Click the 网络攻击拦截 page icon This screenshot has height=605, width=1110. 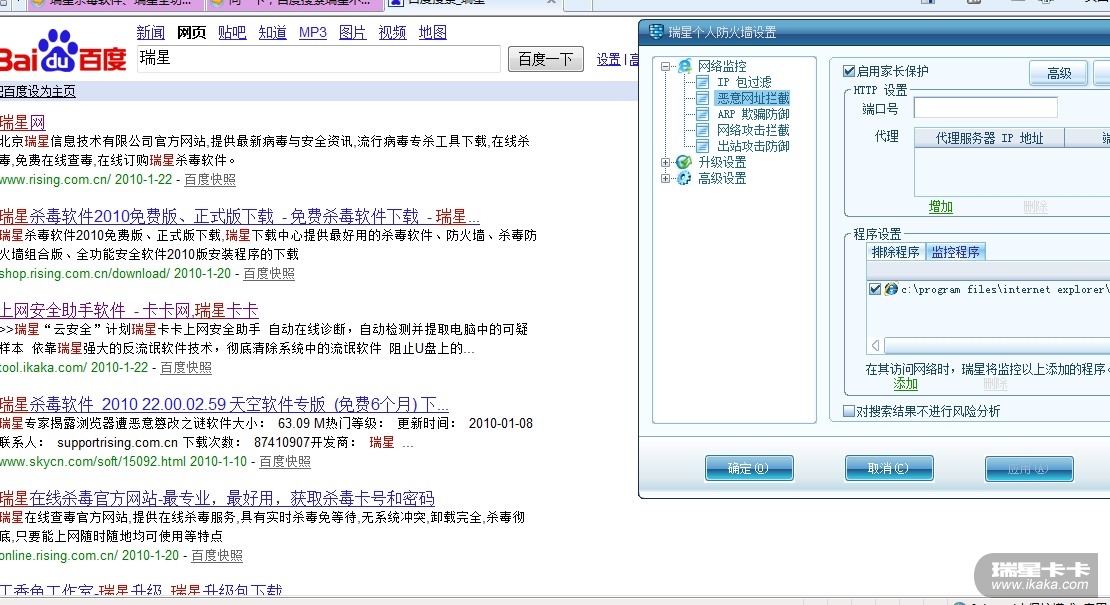tap(702, 130)
